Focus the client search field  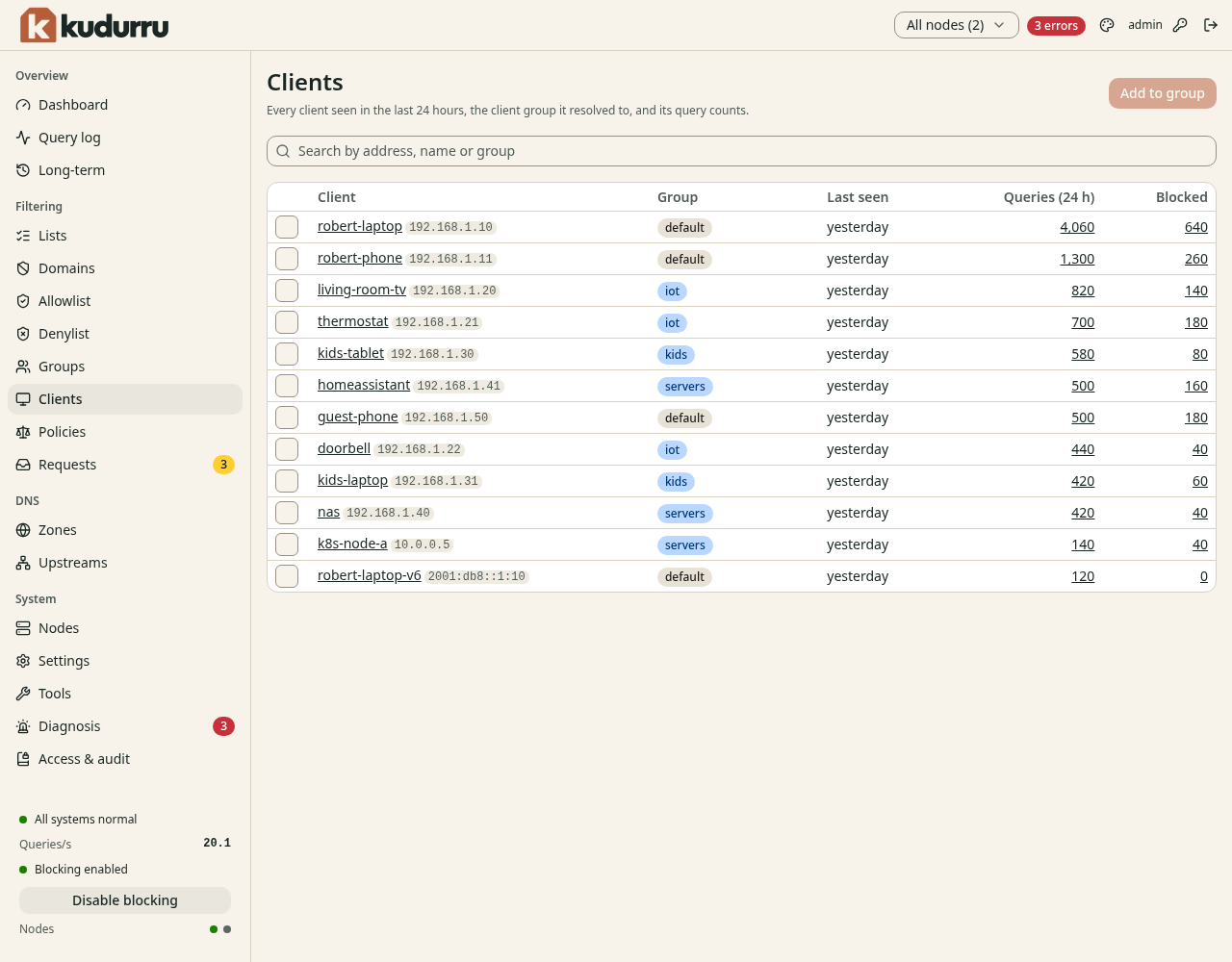pos(741,151)
